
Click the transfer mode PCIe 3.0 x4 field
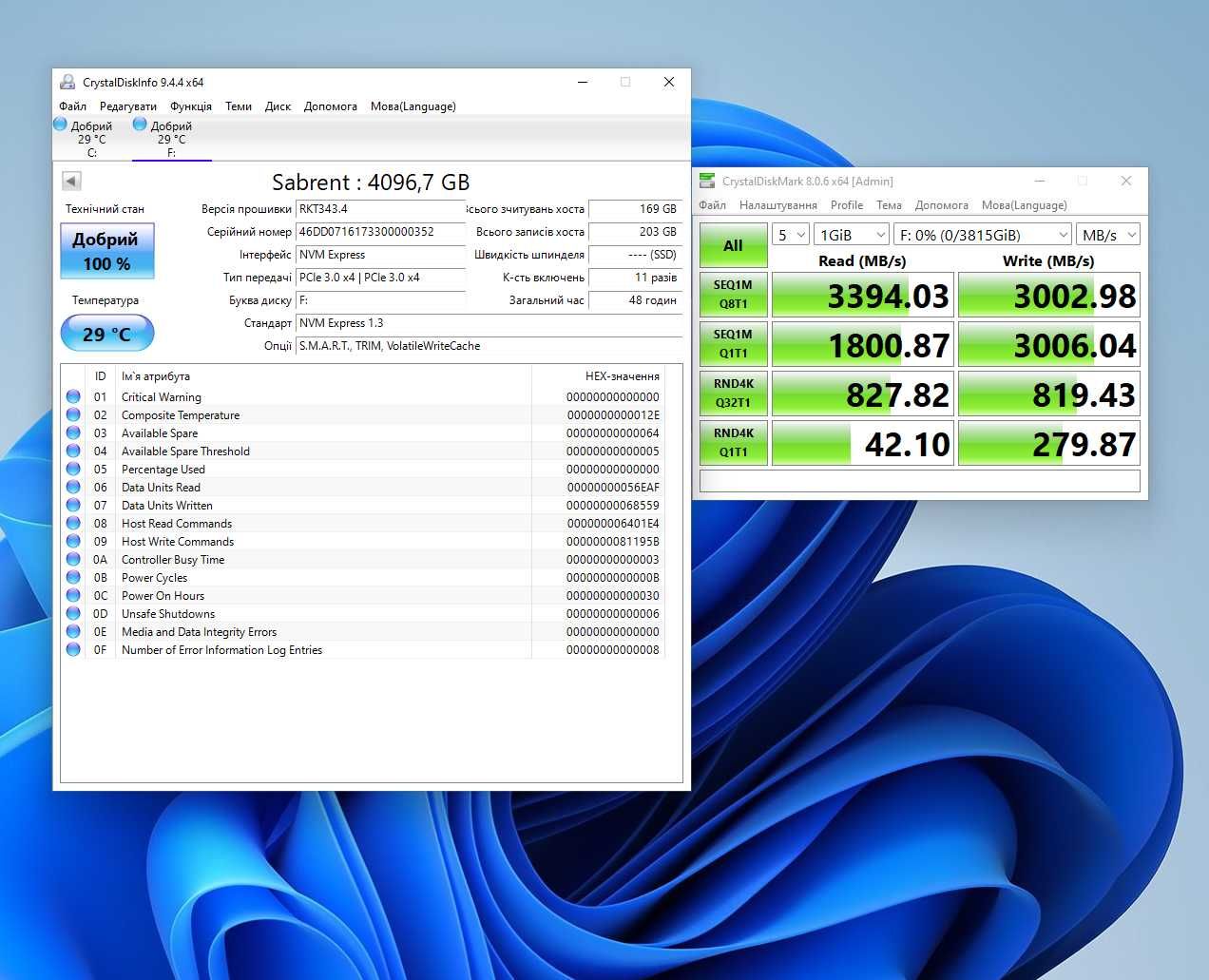tap(380, 278)
